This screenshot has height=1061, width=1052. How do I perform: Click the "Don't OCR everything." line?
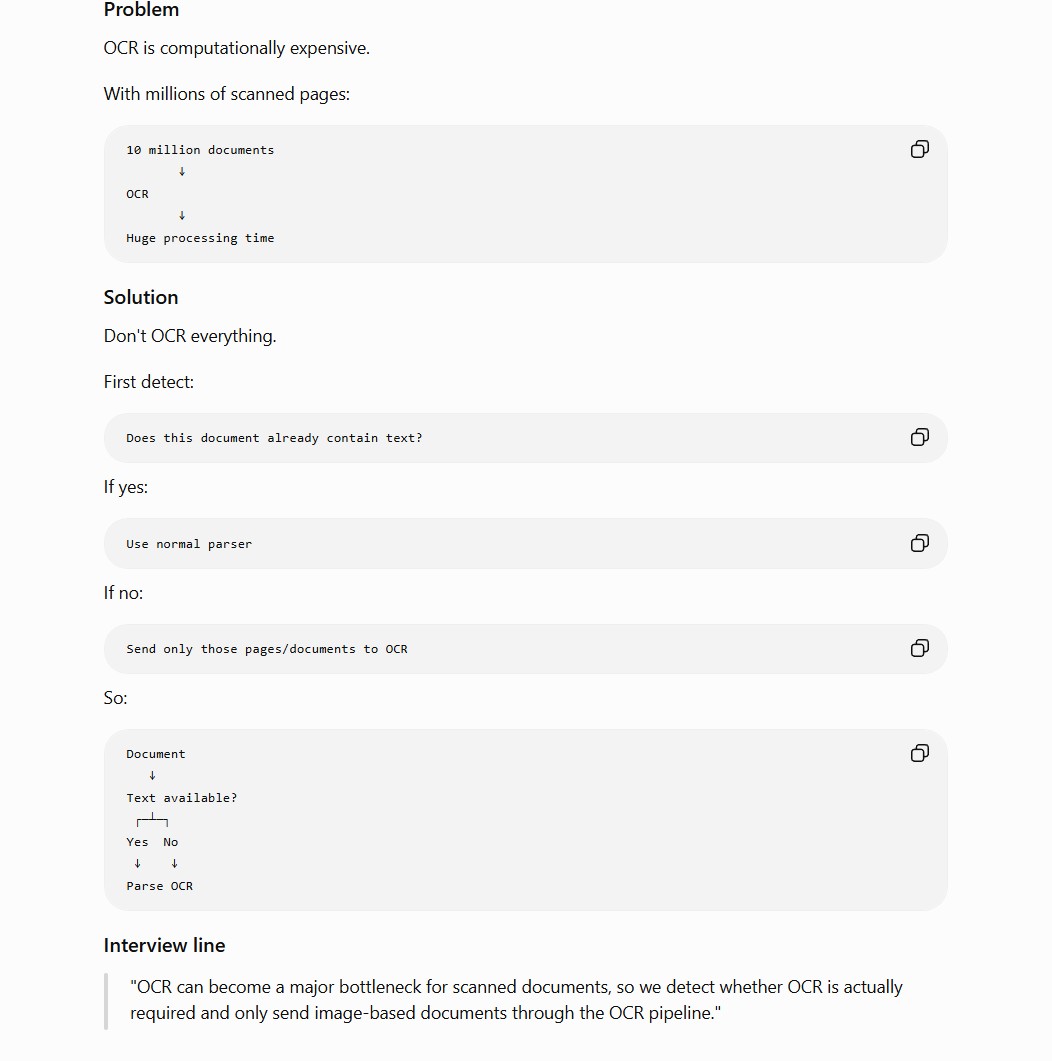(x=190, y=336)
